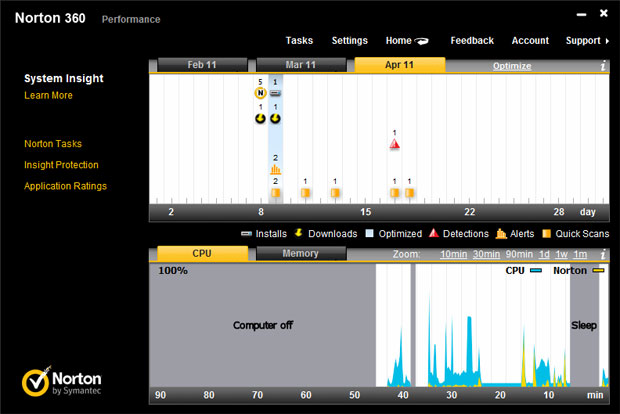The image size is (620, 414).
Task: Click the red detection triangle marker
Action: [x=394, y=144]
